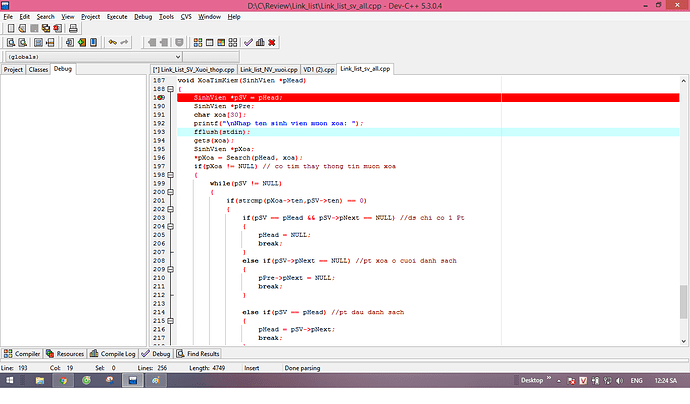
Task: Click the Compile grid icon in toolbar
Action: (x=198, y=42)
